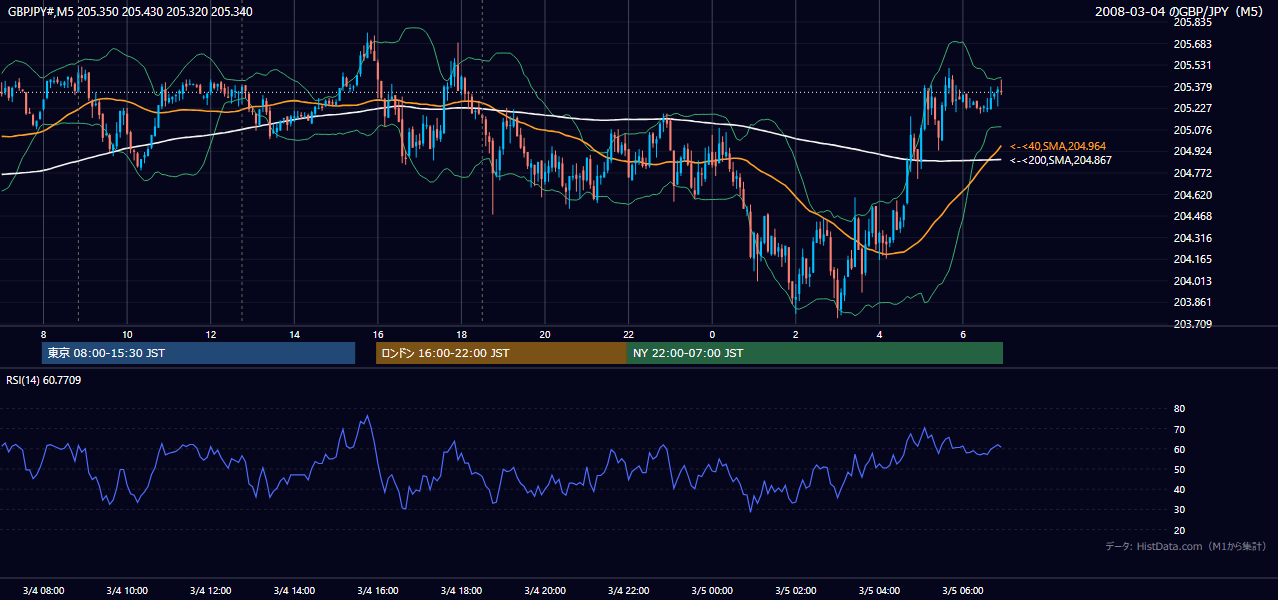Click the GBPJPY#,M5 chart title text
This screenshot has height=600, width=1278.
[x=130, y=11]
